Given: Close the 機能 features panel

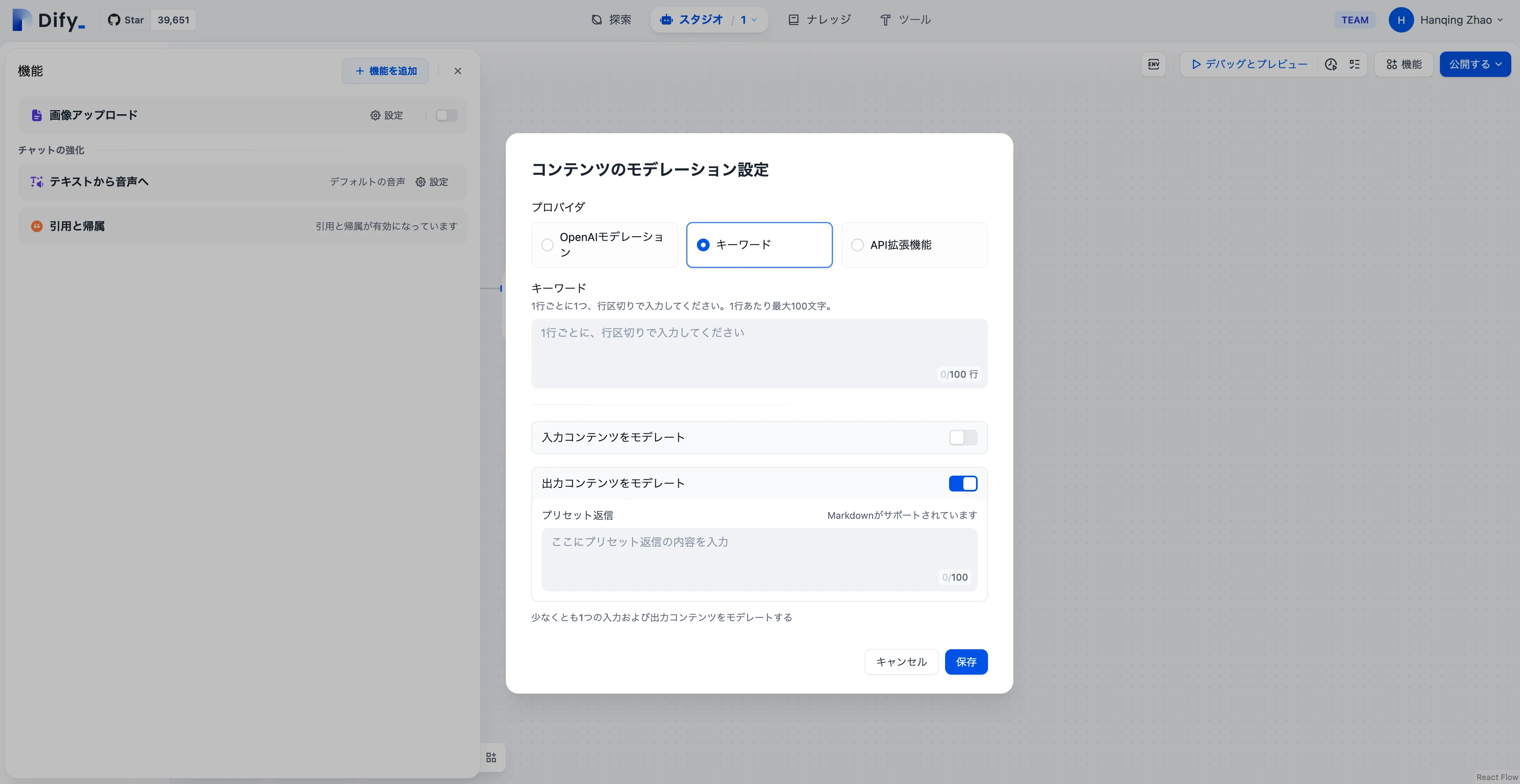Looking at the screenshot, I should coord(457,71).
